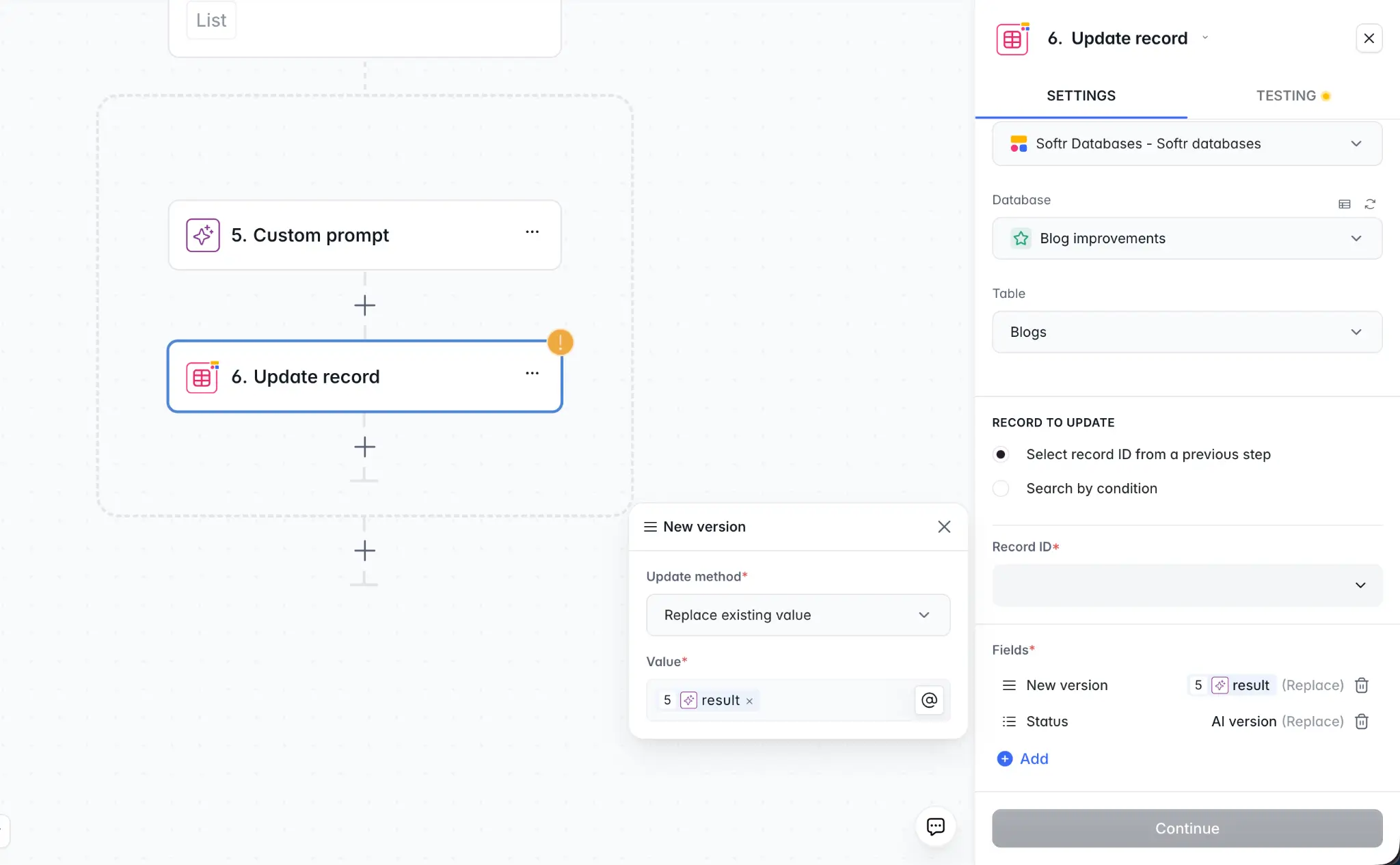Click the refresh icon next to Database
The image size is (1400, 865).
pos(1370,204)
